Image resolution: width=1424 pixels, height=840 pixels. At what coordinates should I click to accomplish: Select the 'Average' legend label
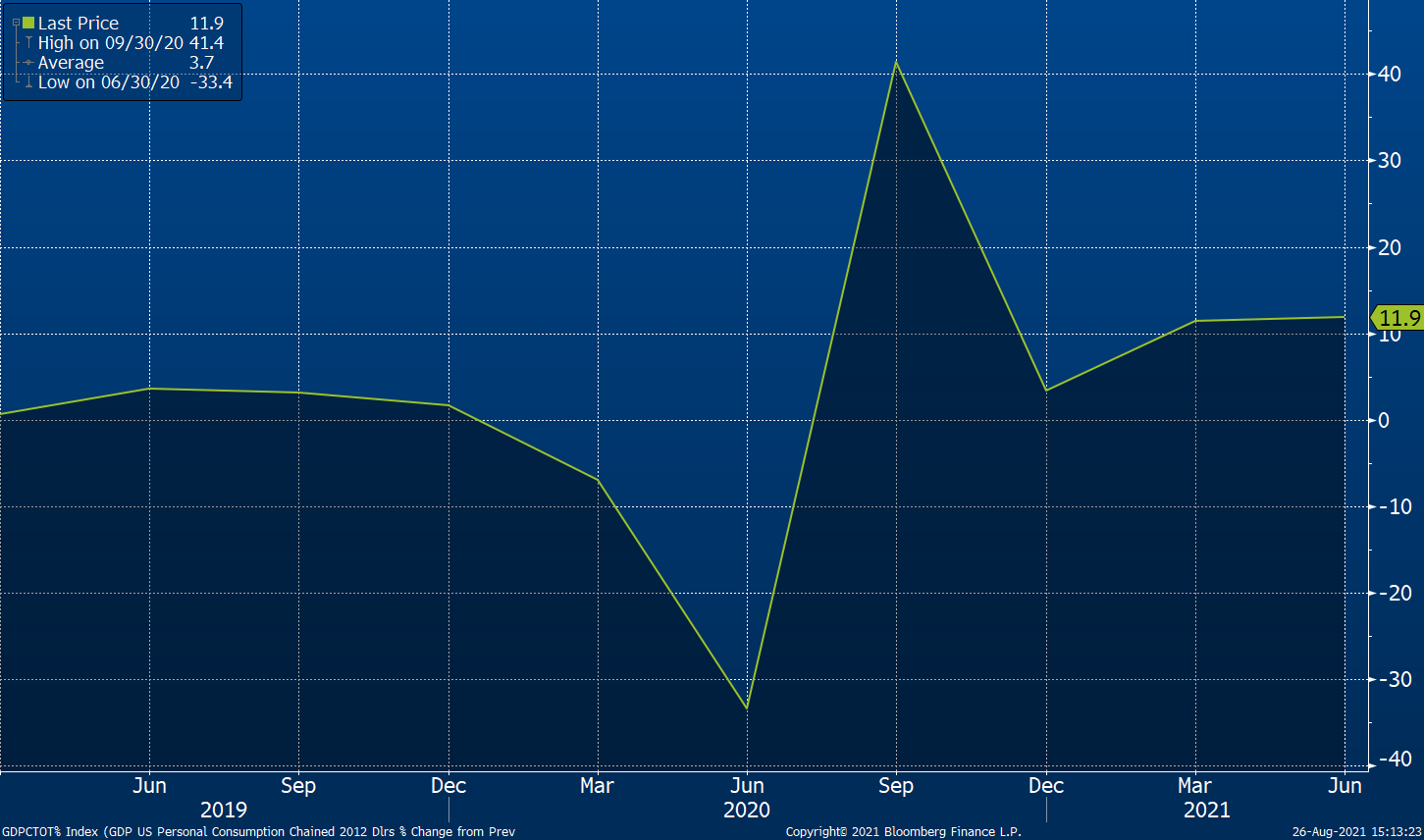pyautogui.click(x=71, y=63)
